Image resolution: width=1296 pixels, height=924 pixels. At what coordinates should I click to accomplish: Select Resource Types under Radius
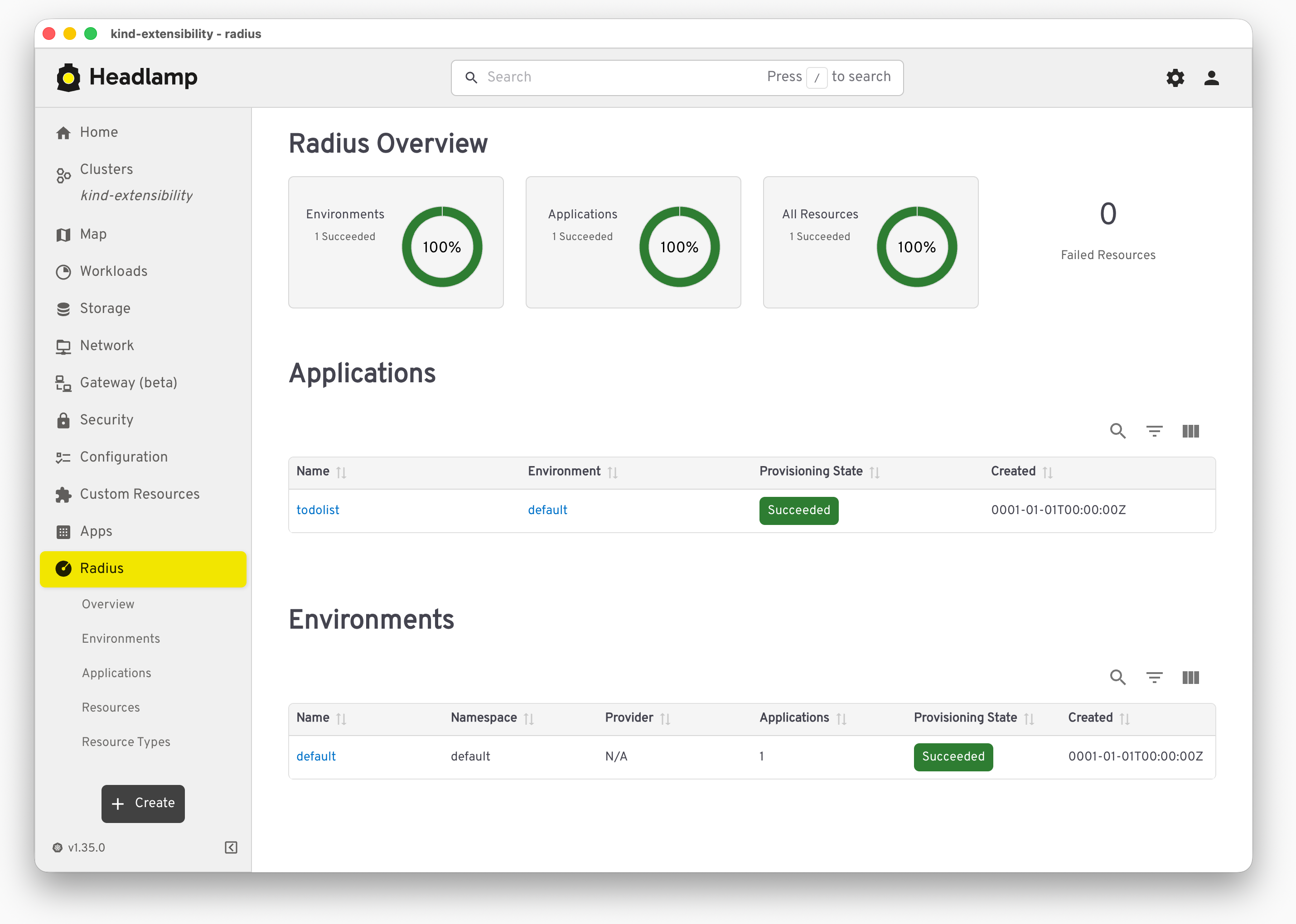126,742
